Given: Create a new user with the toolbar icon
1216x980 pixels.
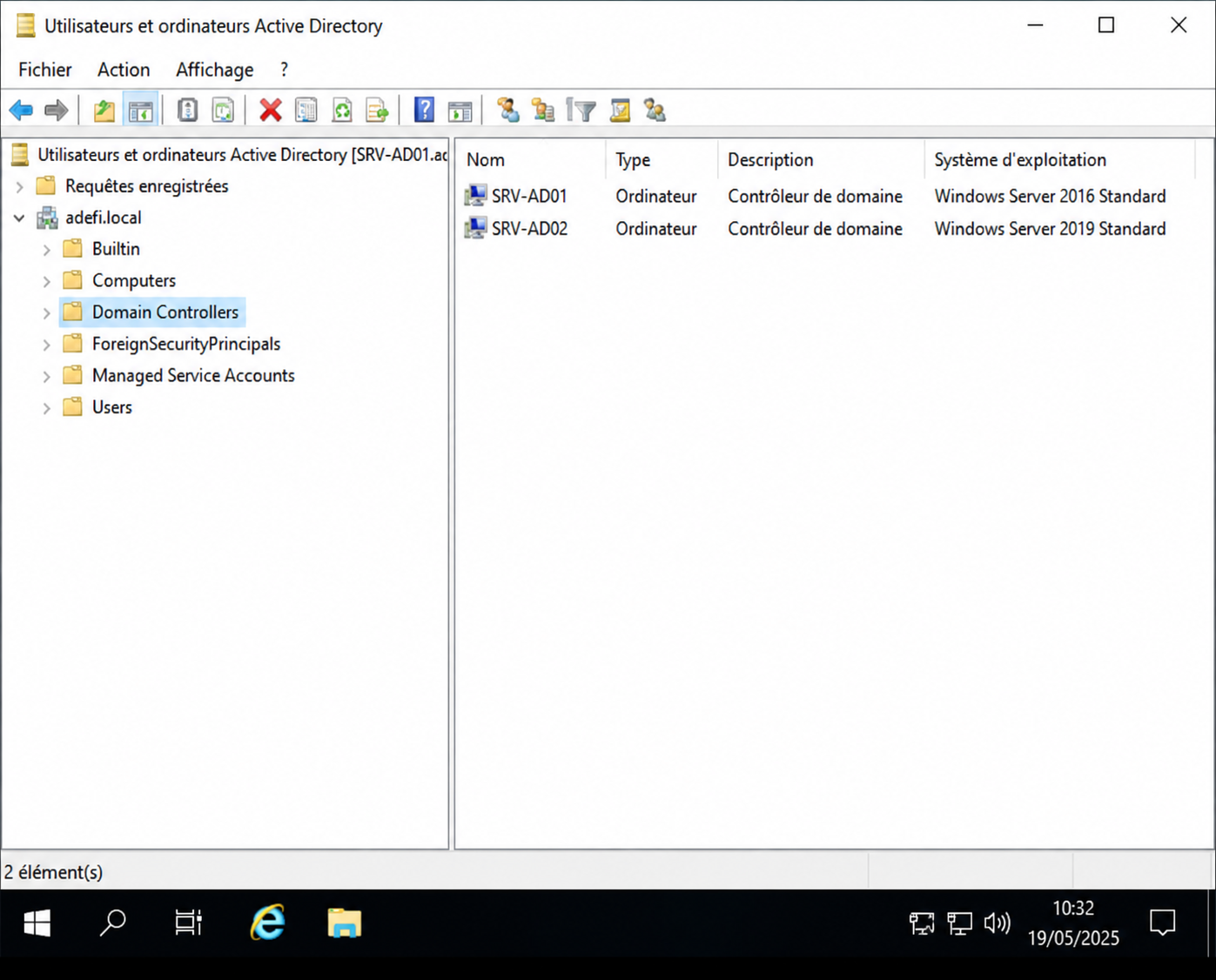Looking at the screenshot, I should click(508, 111).
